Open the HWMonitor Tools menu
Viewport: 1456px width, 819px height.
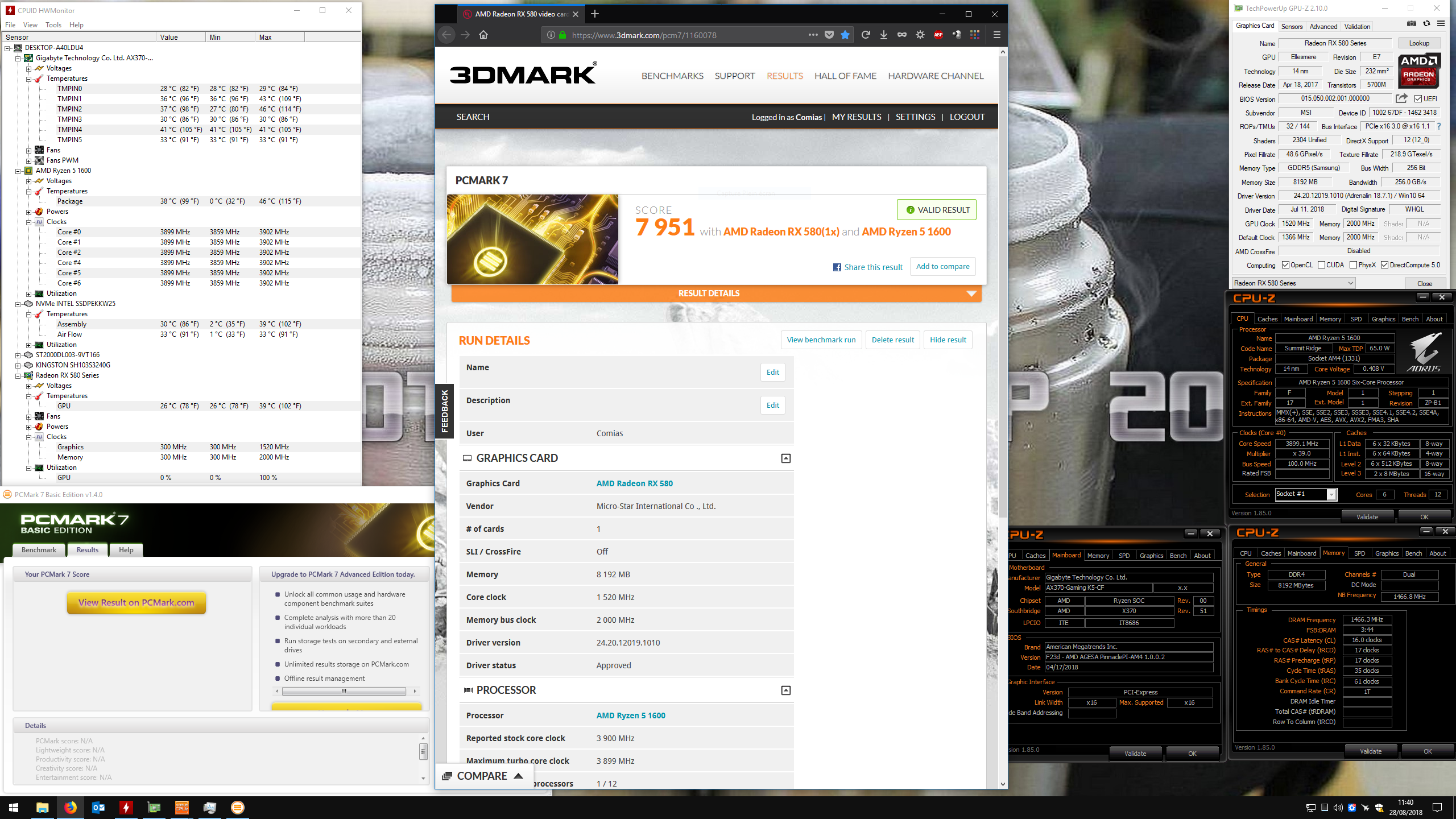click(53, 25)
